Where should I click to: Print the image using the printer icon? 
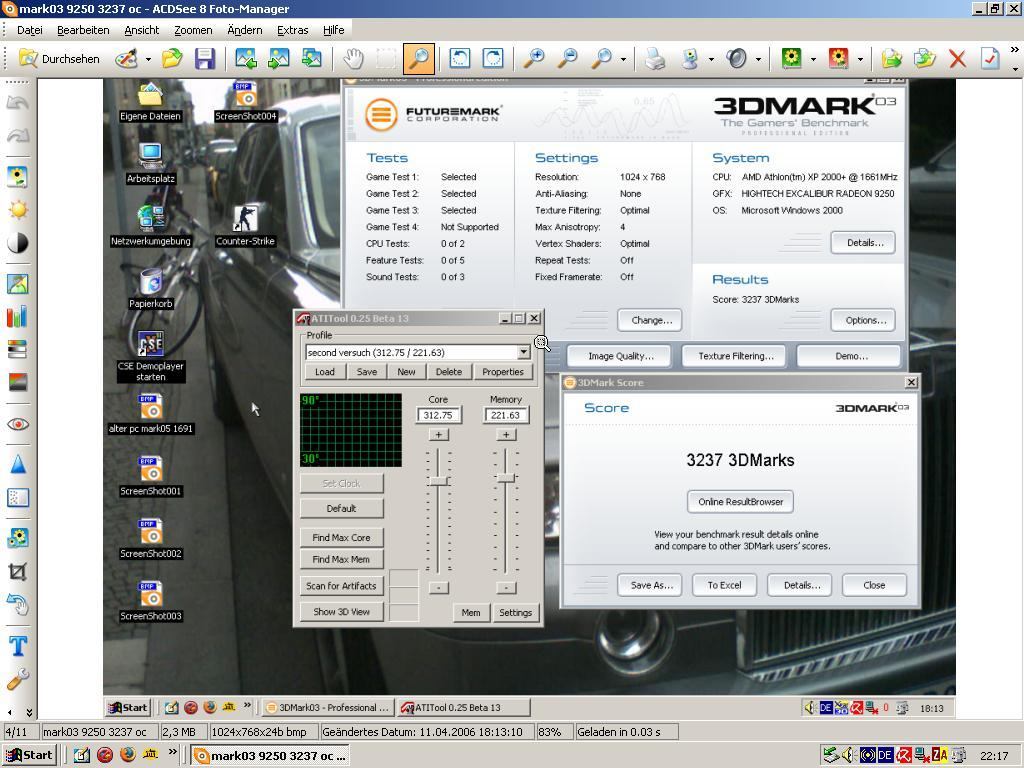(655, 59)
